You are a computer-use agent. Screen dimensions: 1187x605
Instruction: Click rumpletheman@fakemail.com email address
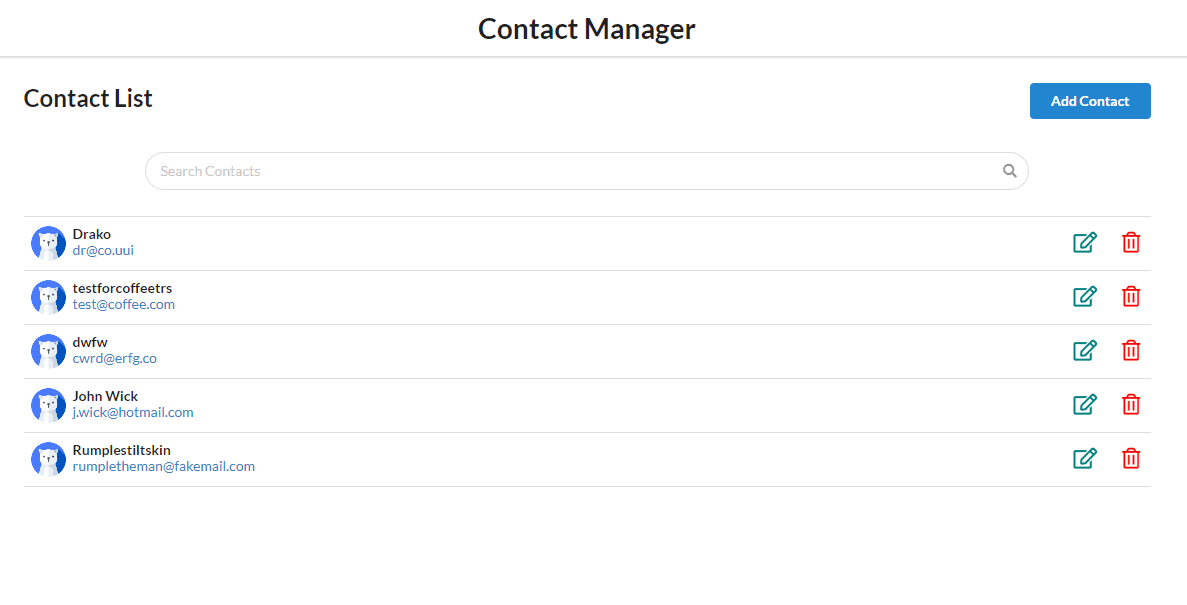(164, 467)
